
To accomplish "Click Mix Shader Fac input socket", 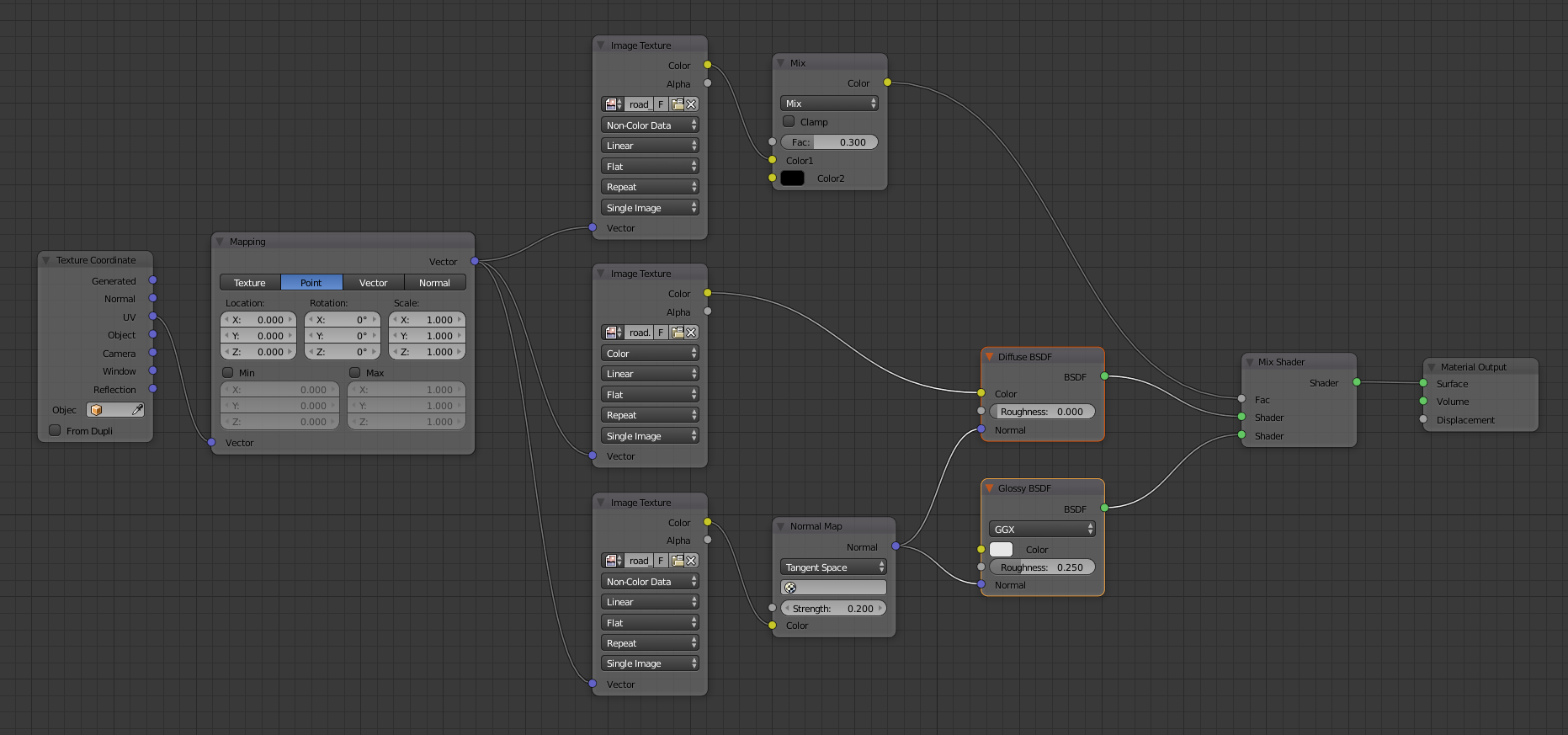I will click(1241, 399).
